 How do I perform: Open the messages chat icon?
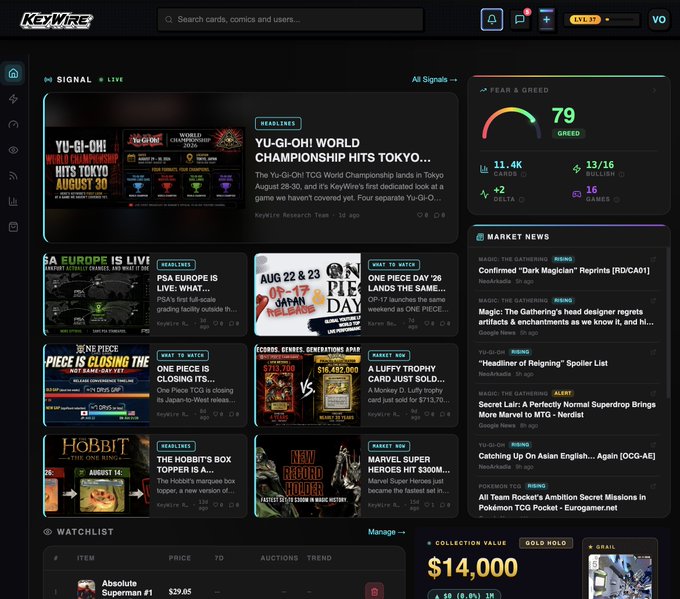[520, 20]
